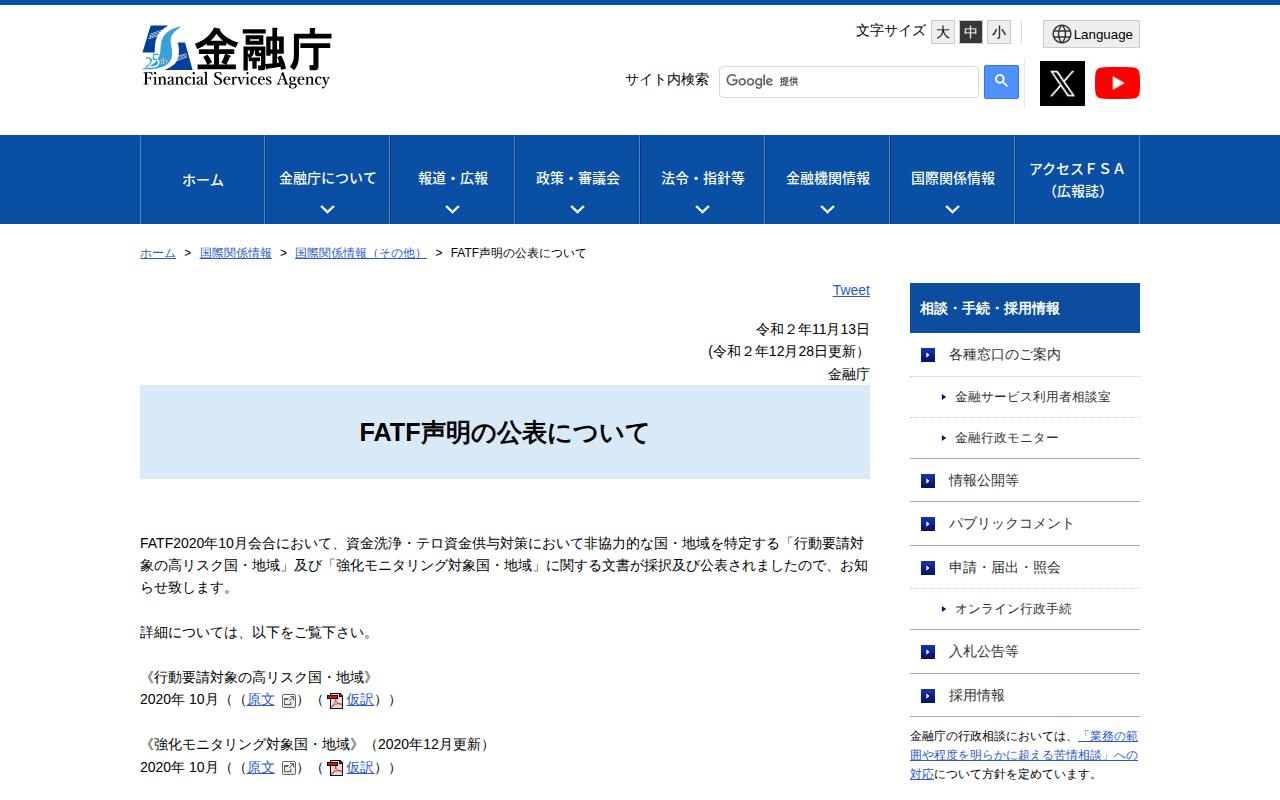Expand the 報道・広報 navigation dropdown

[x=451, y=179]
